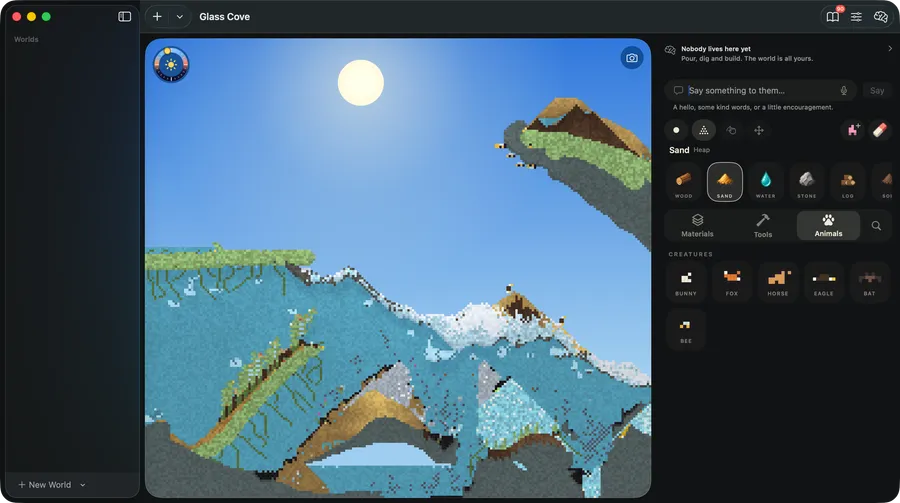Click the 'Say something to them...' field
Image resolution: width=900 pixels, height=503 pixels.
[760, 90]
